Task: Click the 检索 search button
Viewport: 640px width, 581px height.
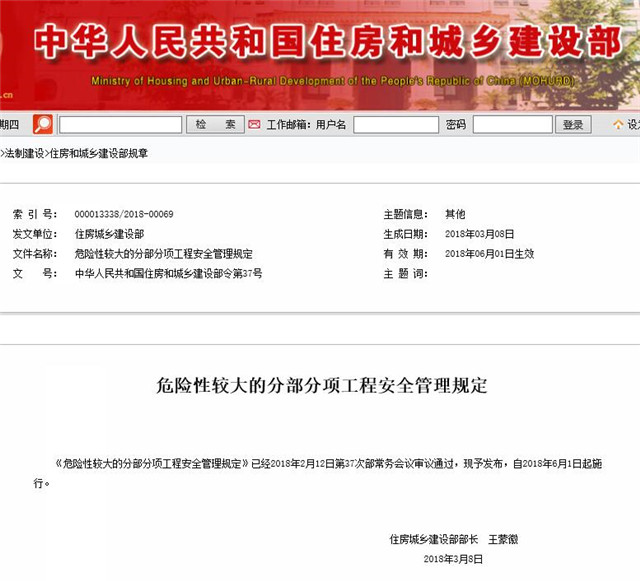Action: coord(215,124)
